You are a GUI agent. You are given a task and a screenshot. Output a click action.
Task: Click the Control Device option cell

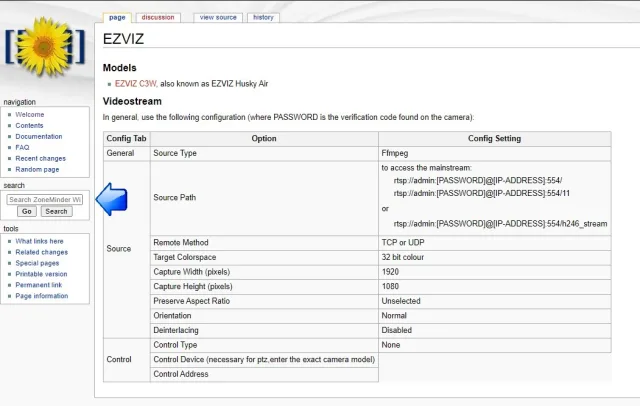point(264,360)
